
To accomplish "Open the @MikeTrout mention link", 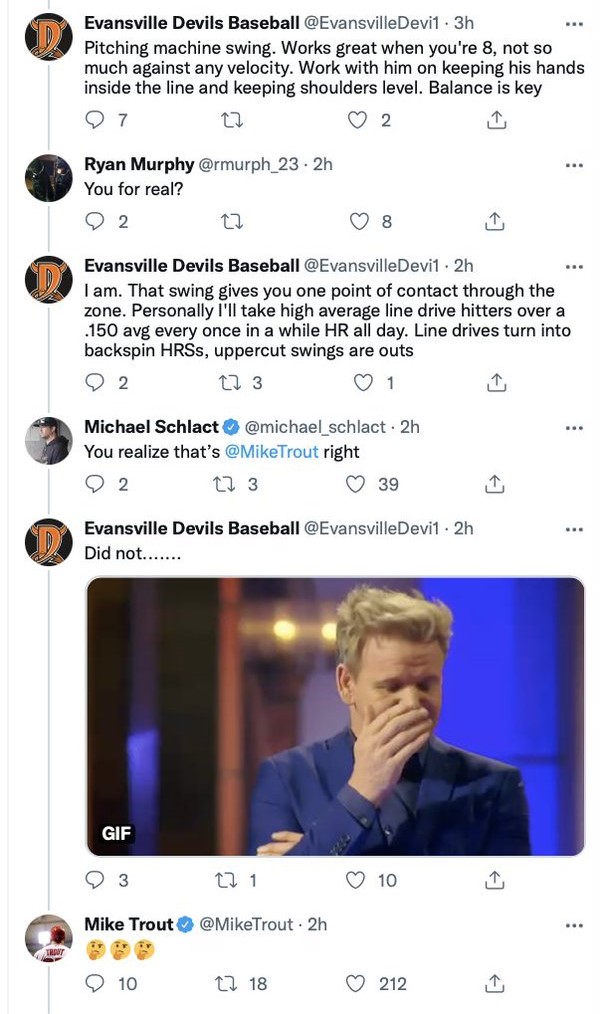I will pyautogui.click(x=271, y=452).
